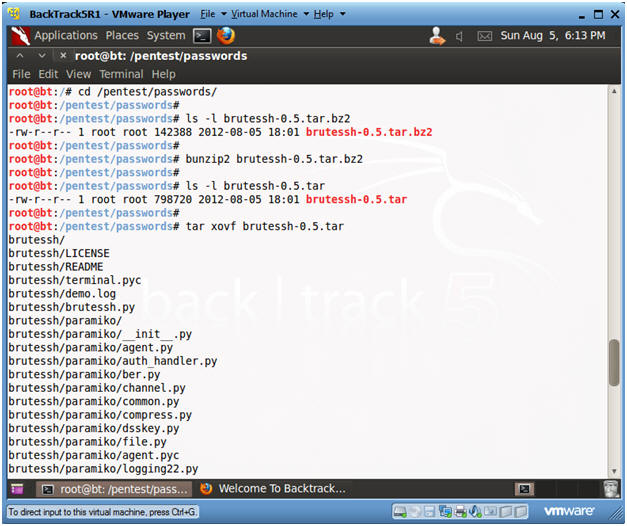Viewport: 627px width, 526px height.
Task: Click brutessh/paramiko/__init__.py line
Action: (x=100, y=334)
